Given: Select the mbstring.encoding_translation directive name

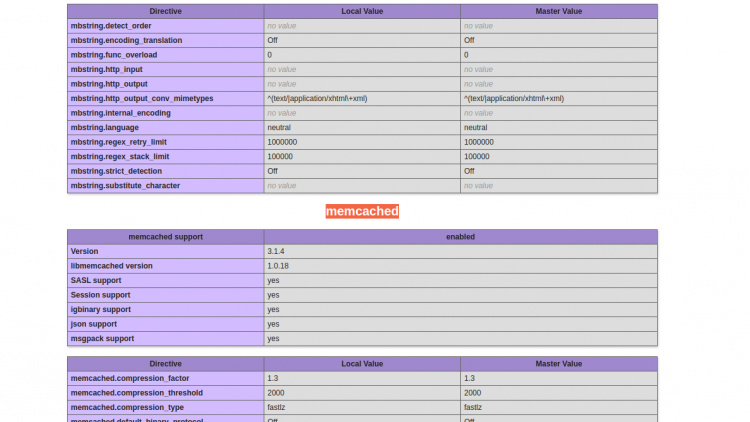Looking at the screenshot, I should tap(126, 40).
